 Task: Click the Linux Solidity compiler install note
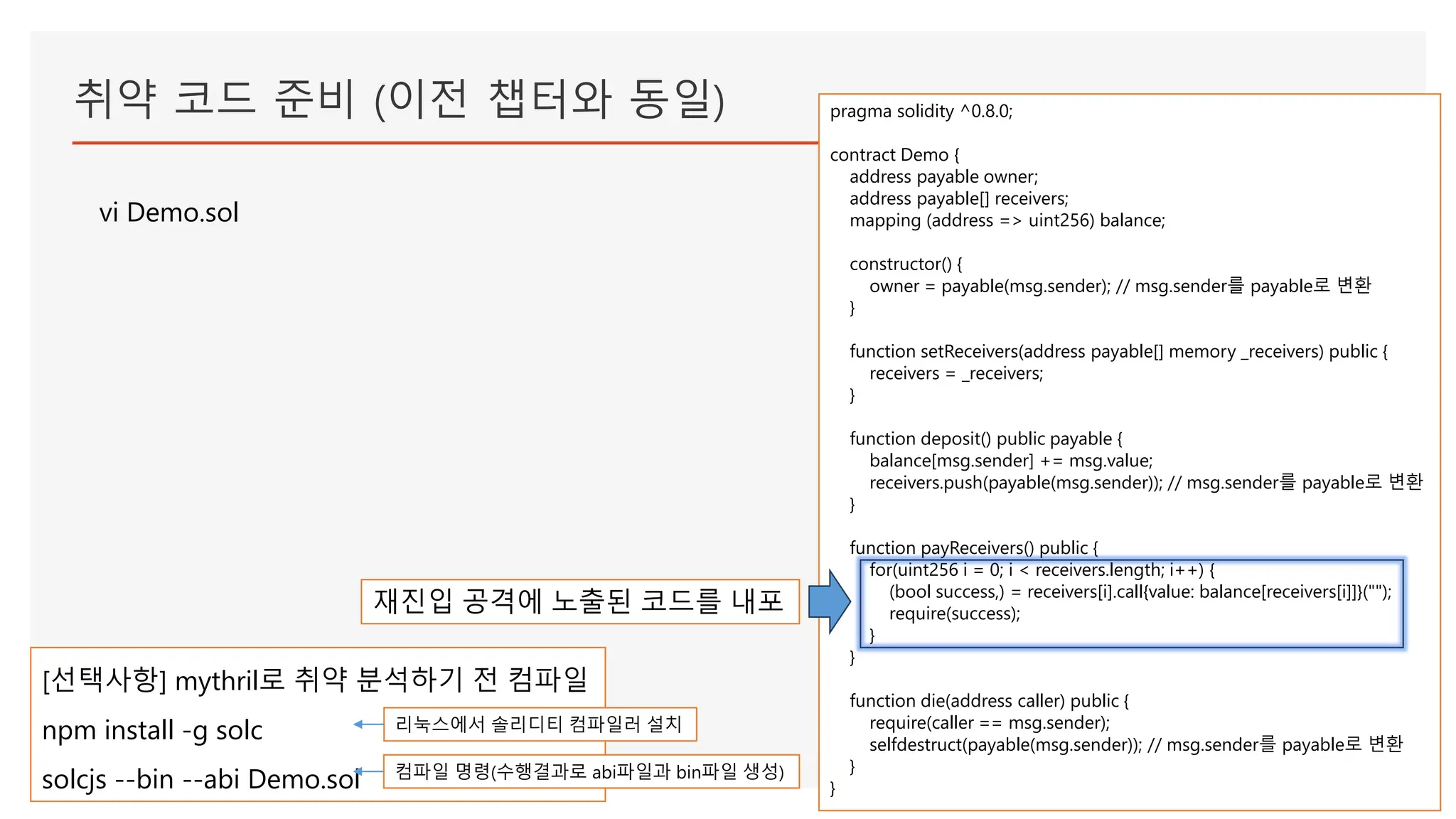(539, 724)
